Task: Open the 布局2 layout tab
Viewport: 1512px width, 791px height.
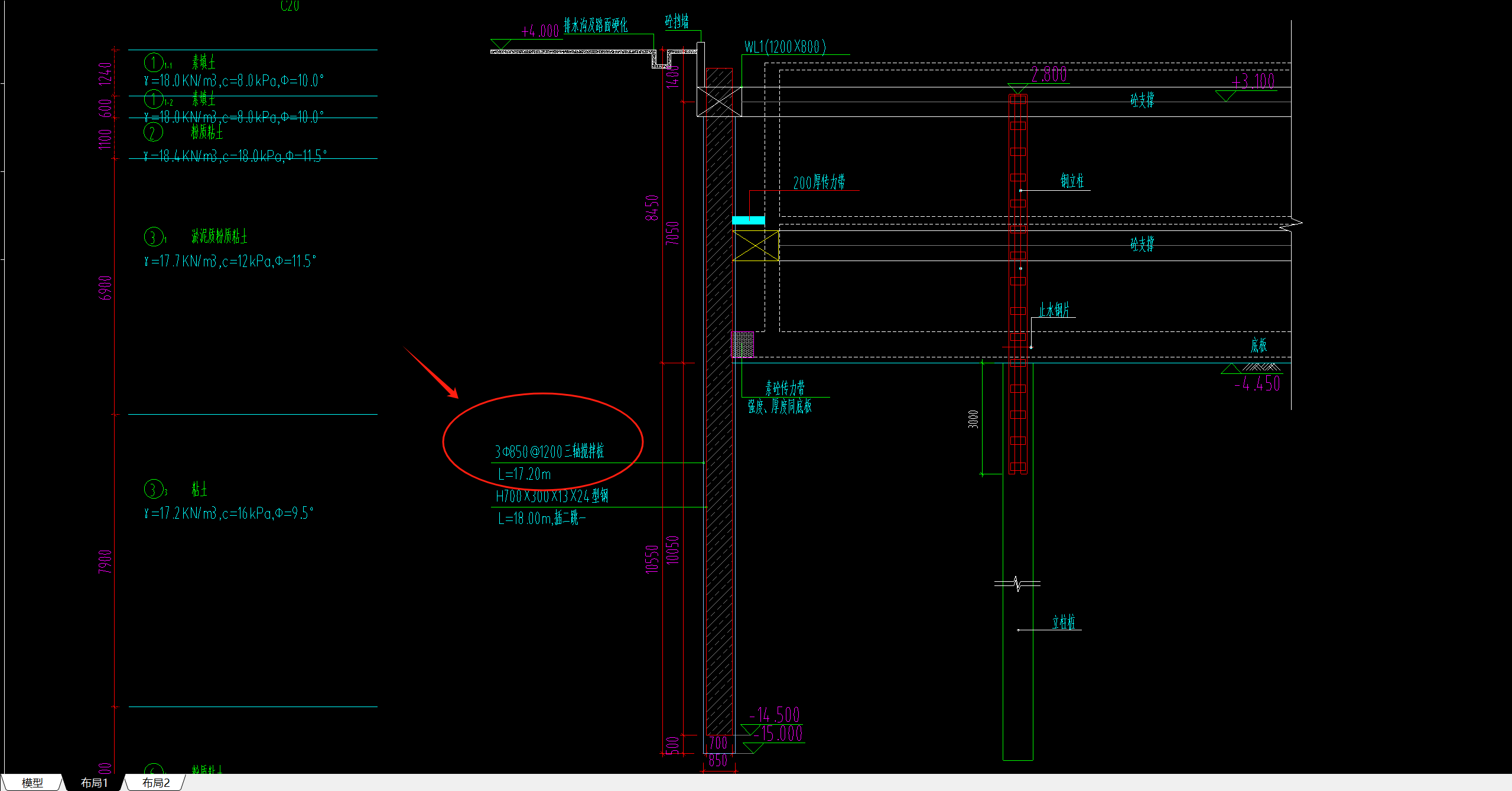Action: click(x=156, y=783)
